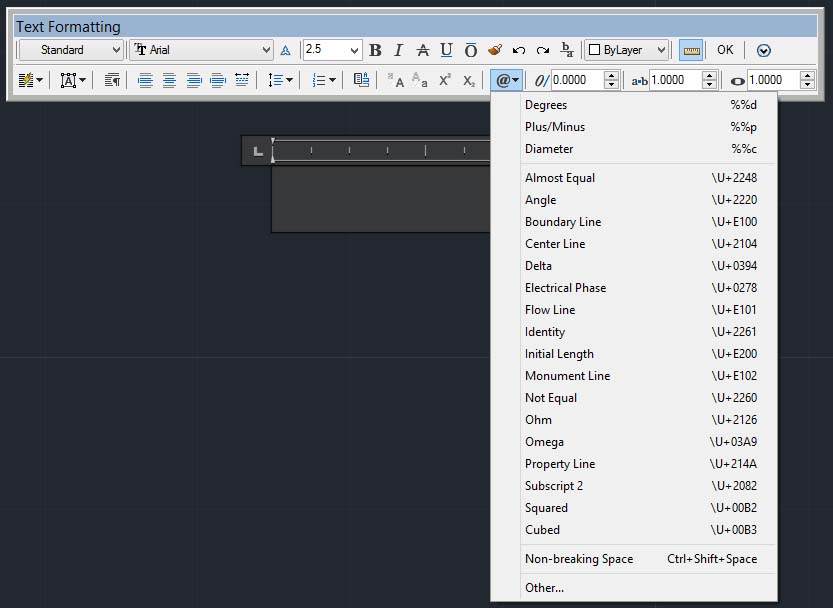Increase the Oblique Angle with spinner up

pyautogui.click(x=611, y=76)
